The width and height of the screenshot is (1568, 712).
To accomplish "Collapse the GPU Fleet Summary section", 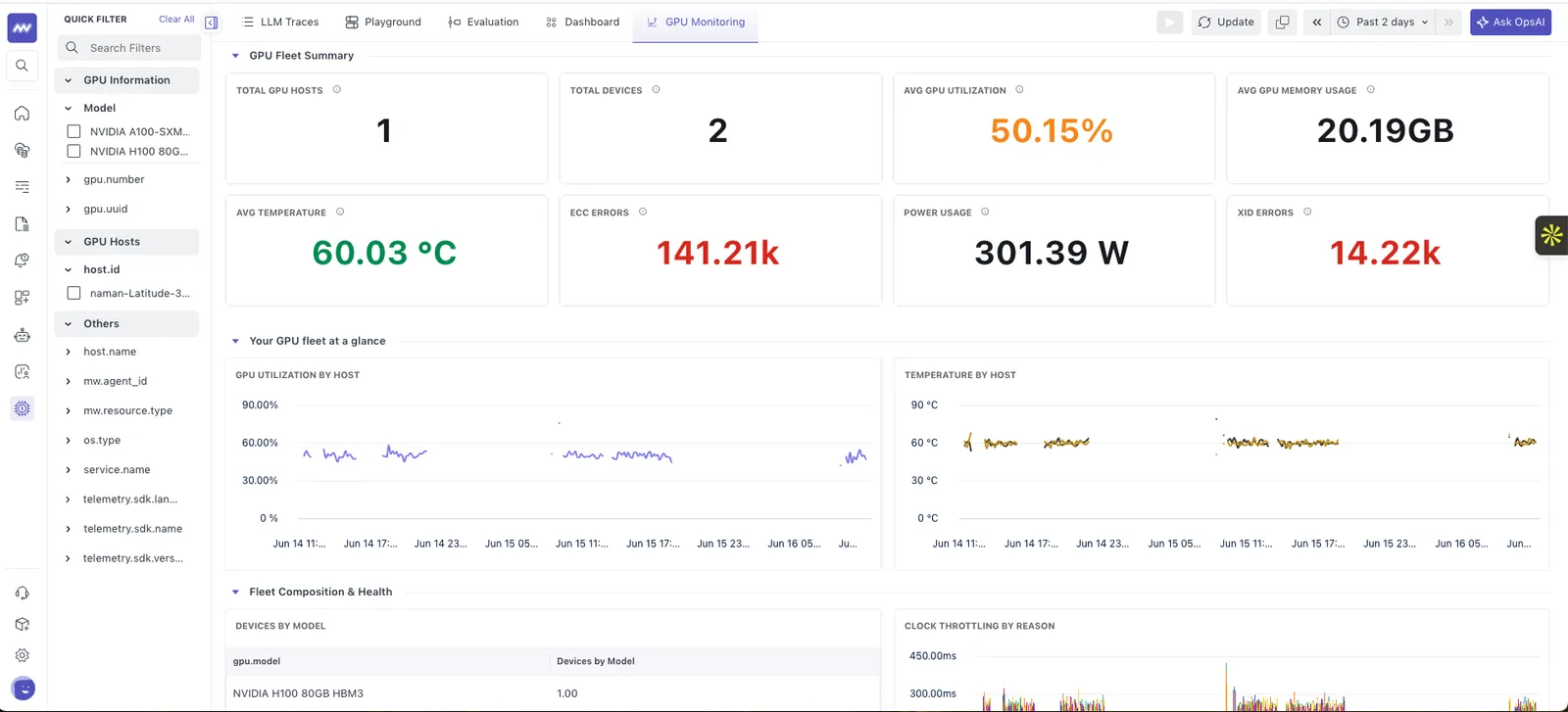I will (235, 56).
